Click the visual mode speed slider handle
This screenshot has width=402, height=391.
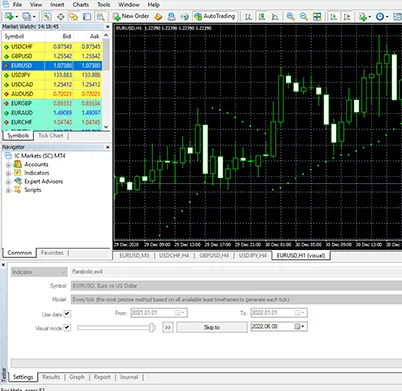point(152,327)
